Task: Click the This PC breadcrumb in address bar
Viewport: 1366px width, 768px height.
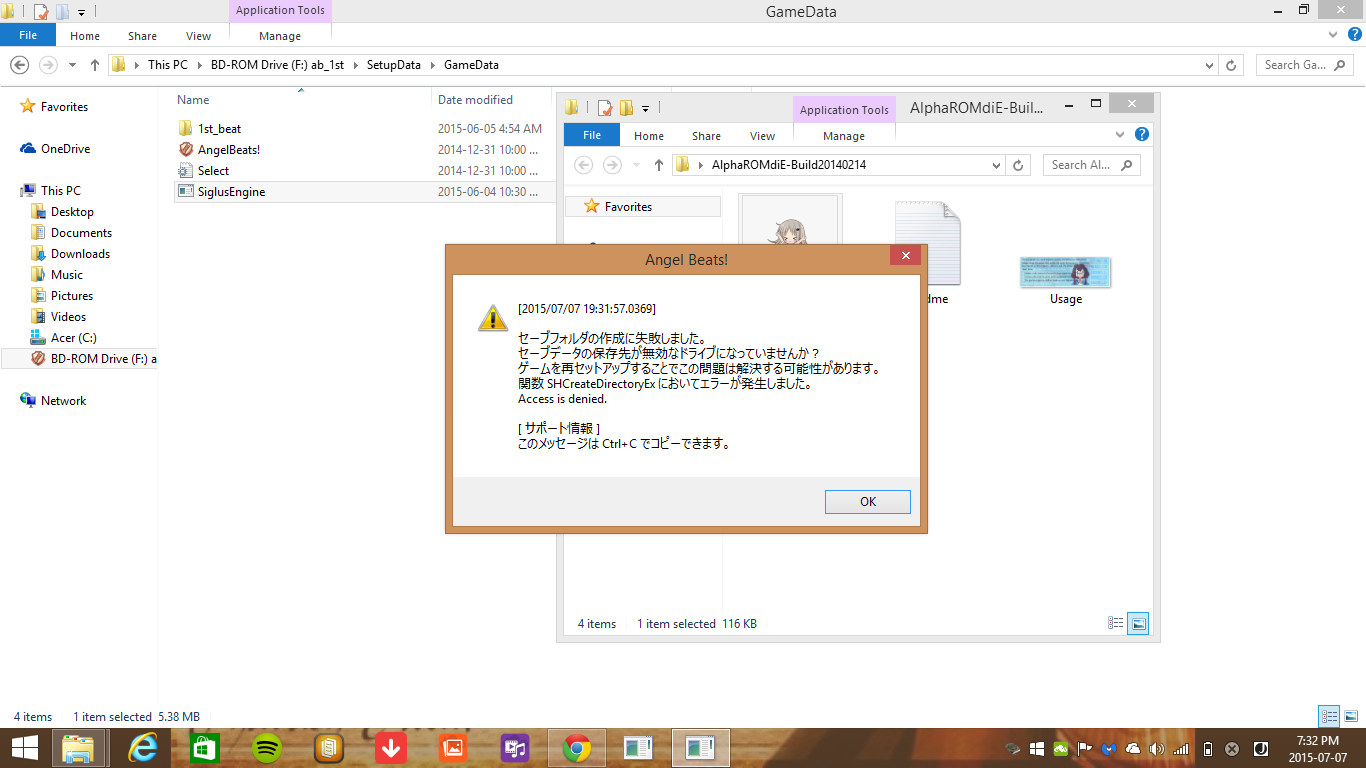Action: 167,65
